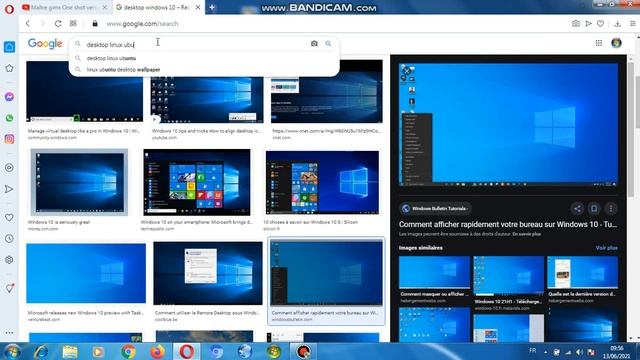Screen dimensions: 640x360
Task: Open 'Windows 10 on your smartphone' image
Action: 197,182
